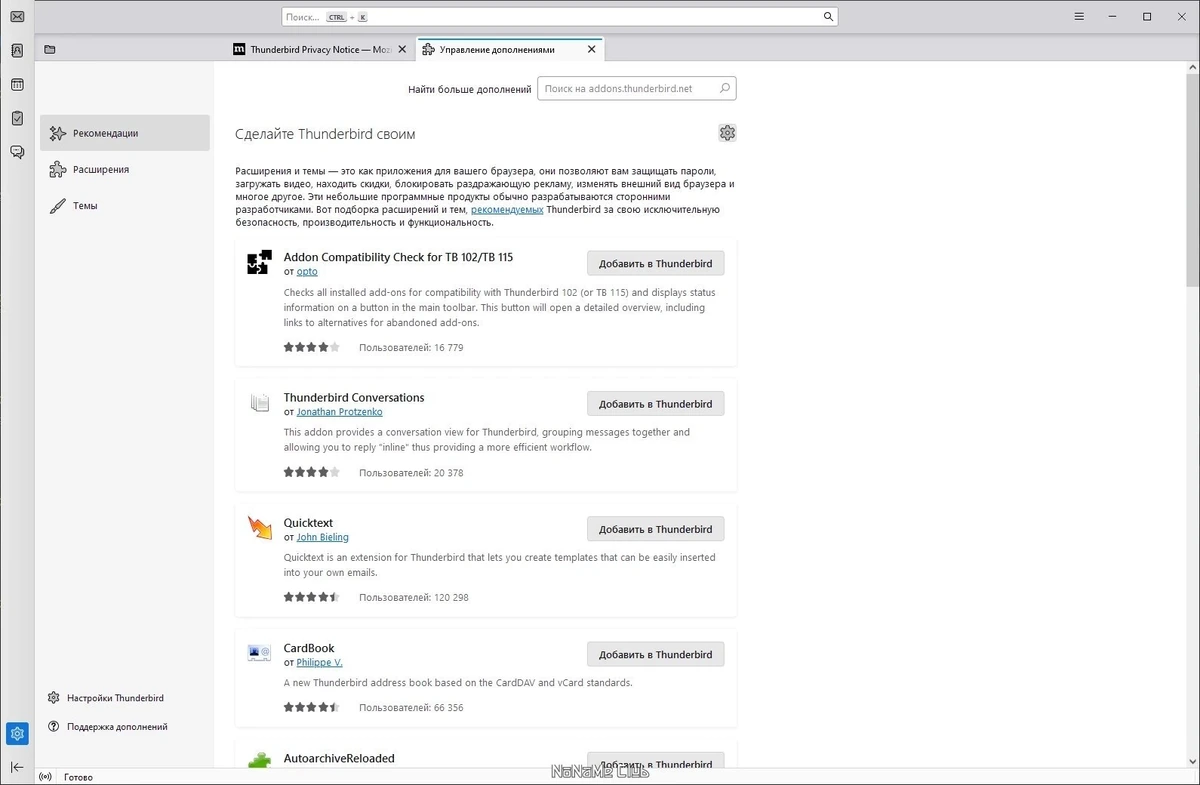Viewport: 1200px width, 785px height.
Task: Click the Thunderbird Conversations star rating
Action: (x=311, y=472)
